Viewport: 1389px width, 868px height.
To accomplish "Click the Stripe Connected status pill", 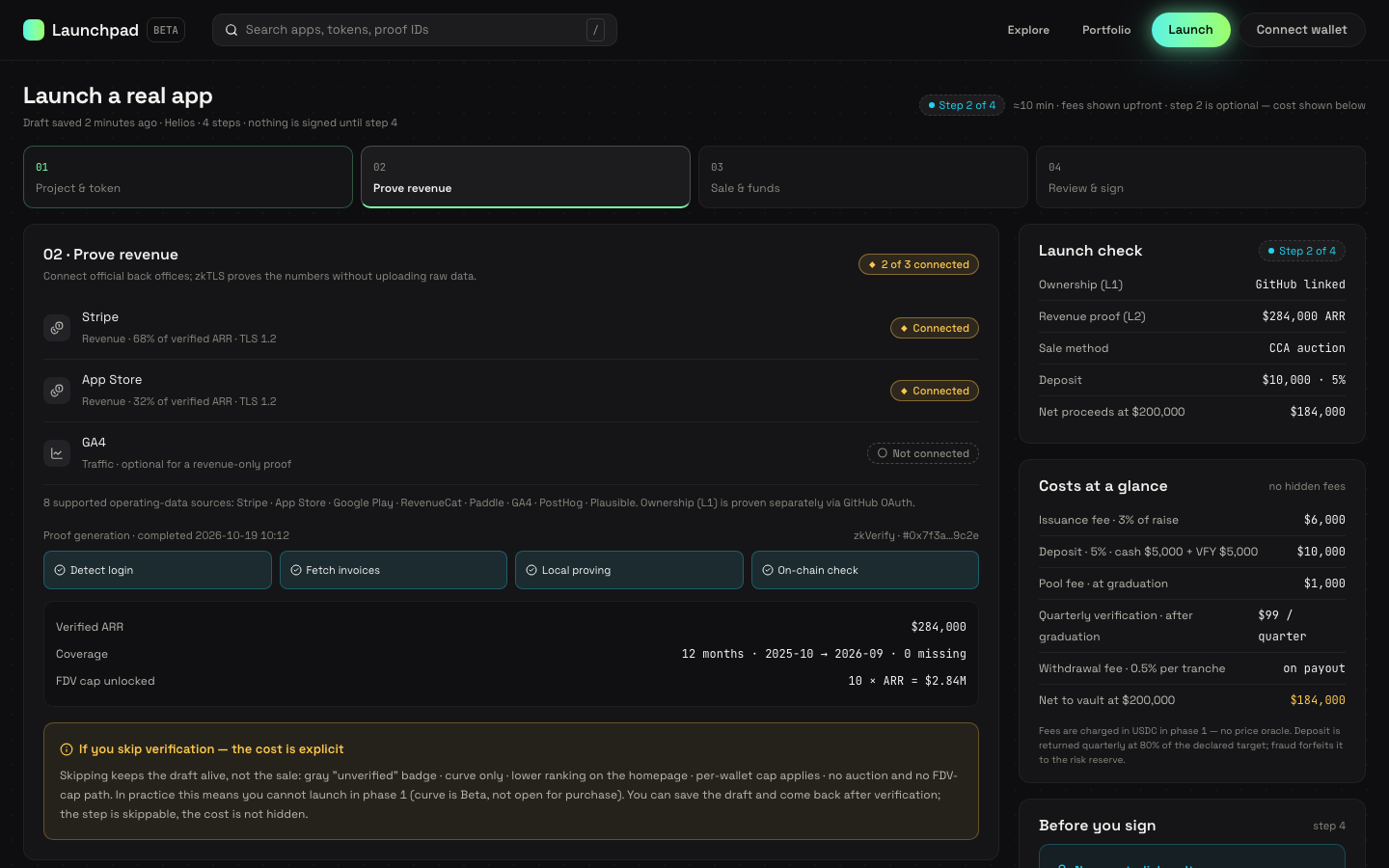I will pos(935,328).
